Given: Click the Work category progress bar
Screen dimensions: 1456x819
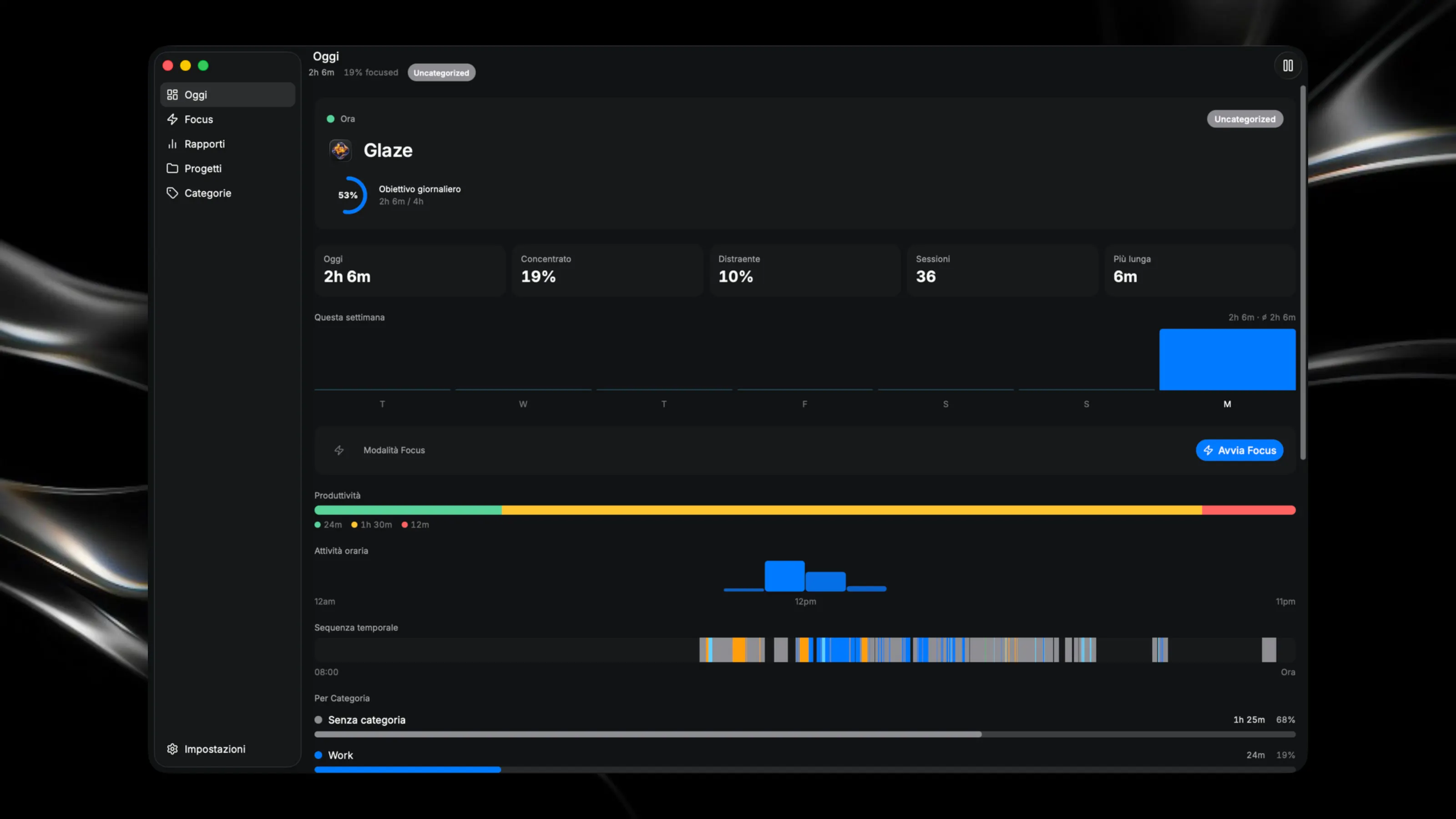Looking at the screenshot, I should (805, 769).
